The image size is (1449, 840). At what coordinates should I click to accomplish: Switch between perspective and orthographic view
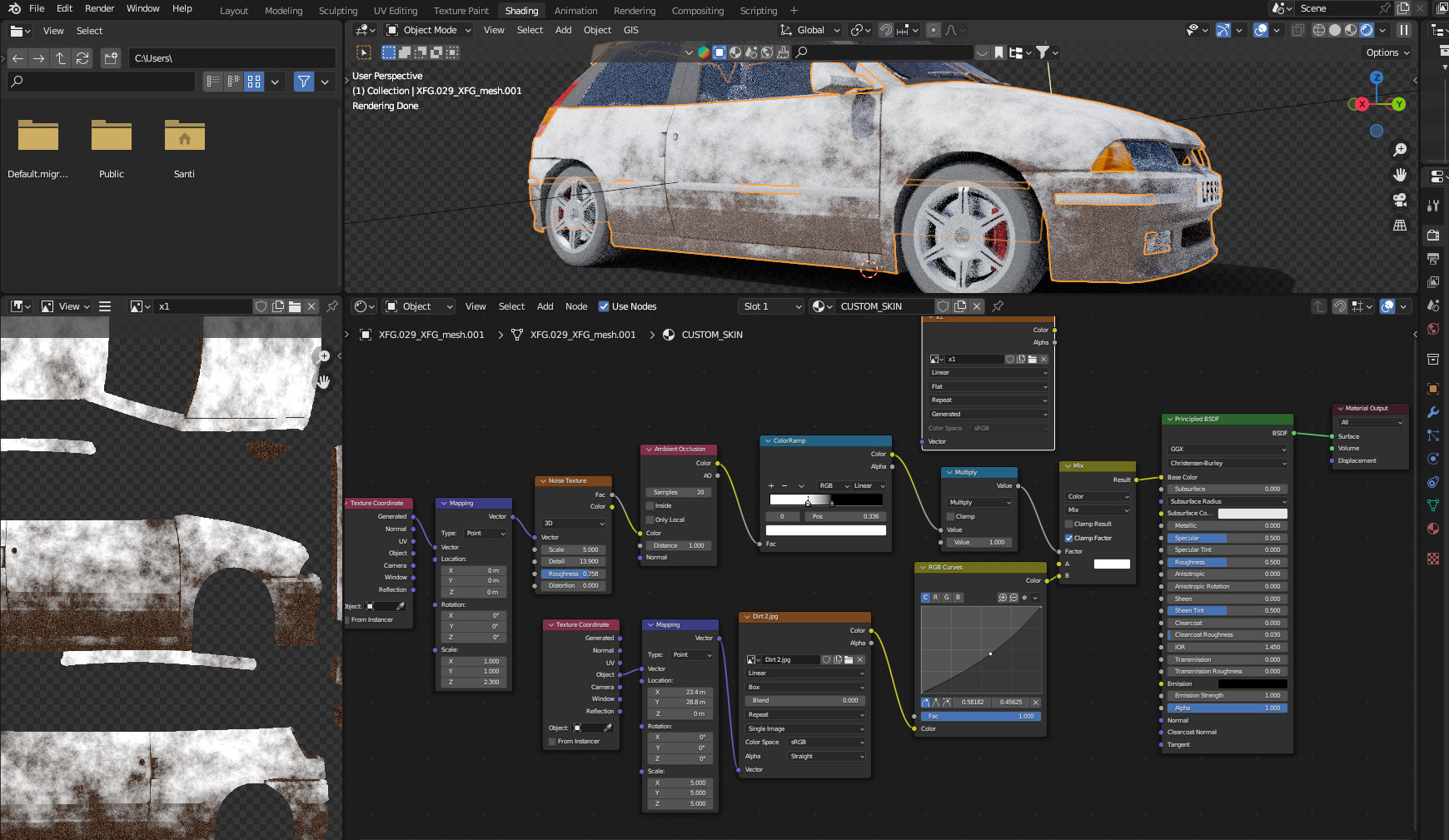tap(1400, 225)
